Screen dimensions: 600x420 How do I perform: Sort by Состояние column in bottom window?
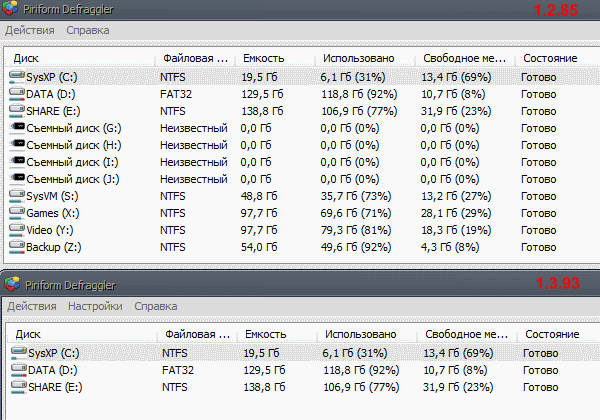pos(551,334)
